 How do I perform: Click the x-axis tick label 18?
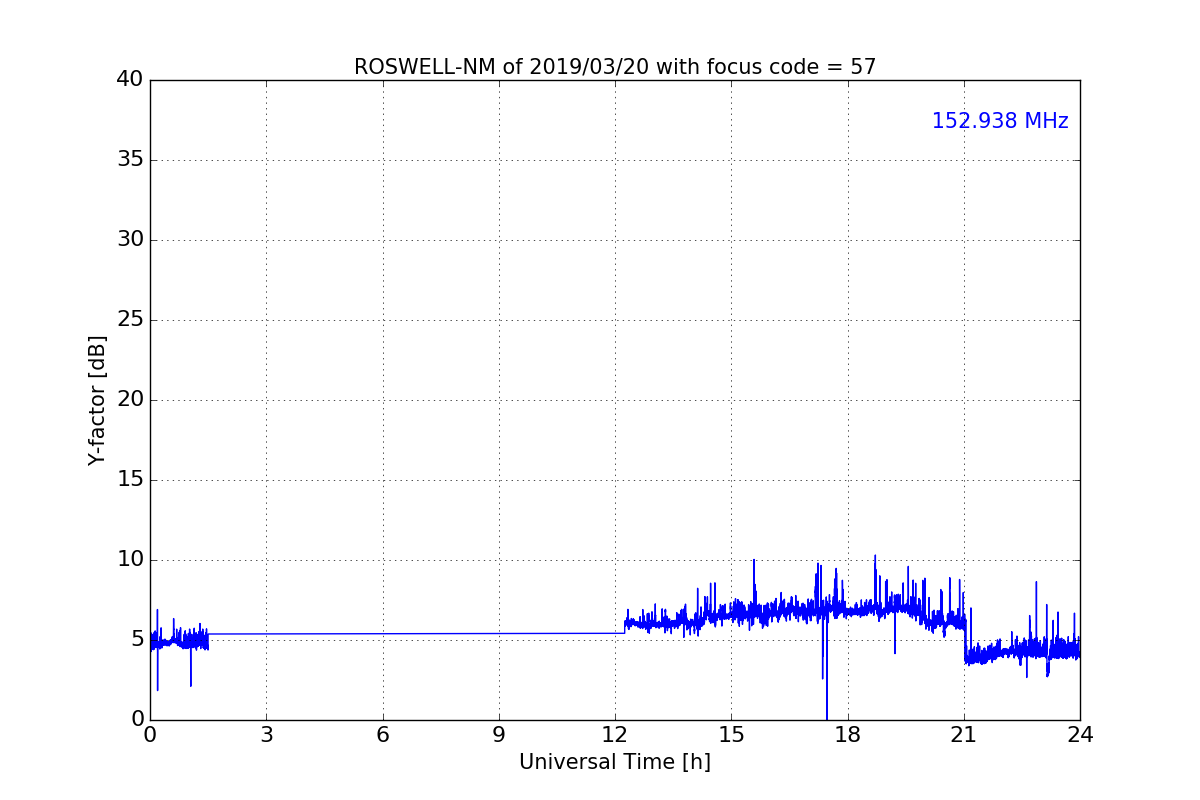coord(847,735)
